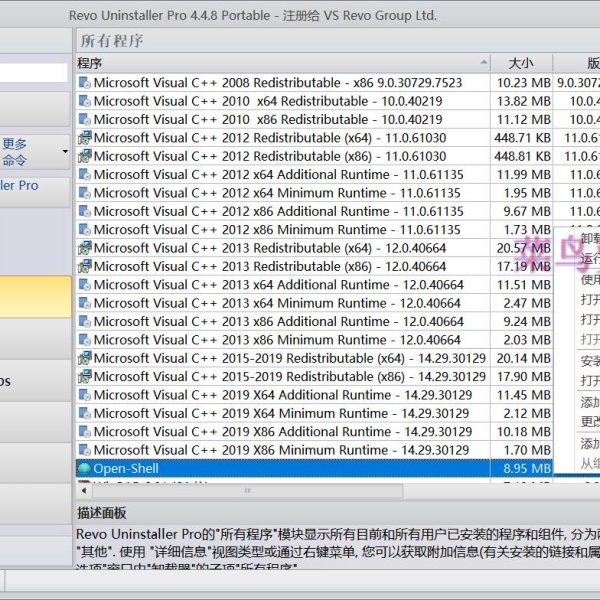Screen dimensions: 600x600
Task: Click icon of 2013 x64 Minimum Runtime
Action: pyautogui.click(x=85, y=303)
